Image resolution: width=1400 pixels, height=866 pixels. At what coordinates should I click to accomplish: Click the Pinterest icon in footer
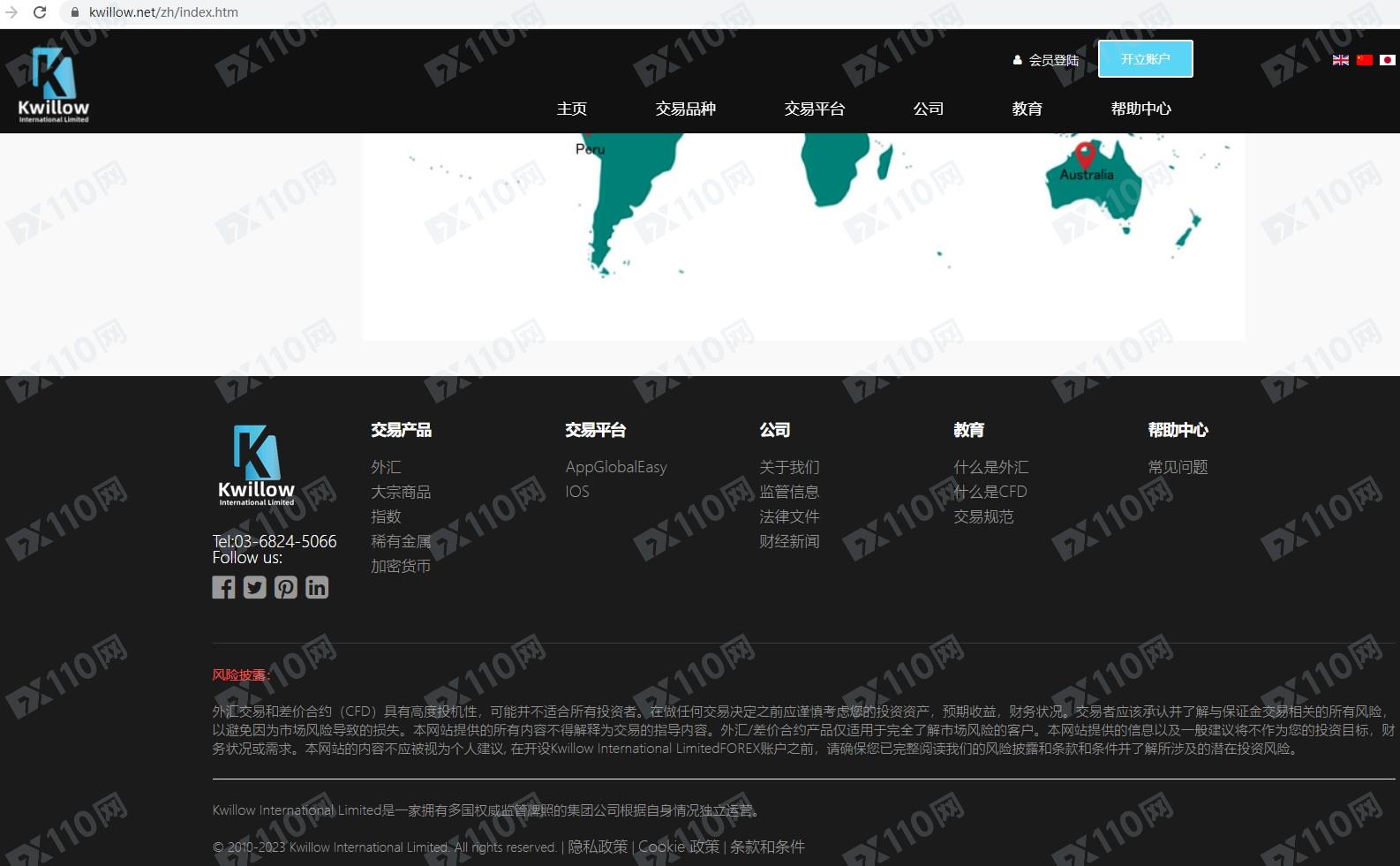point(285,587)
